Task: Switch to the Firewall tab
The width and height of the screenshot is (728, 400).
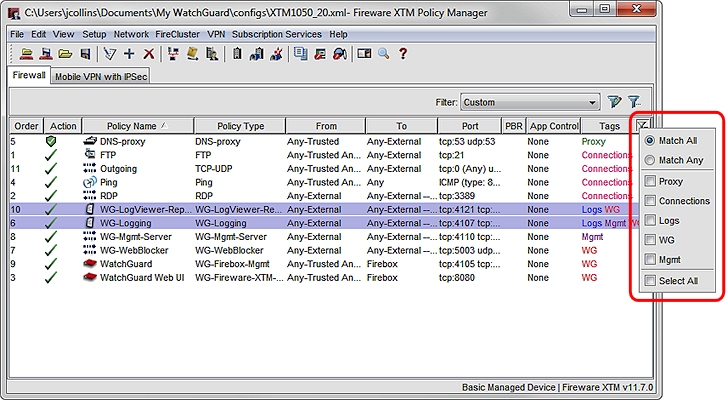Action: tap(29, 75)
